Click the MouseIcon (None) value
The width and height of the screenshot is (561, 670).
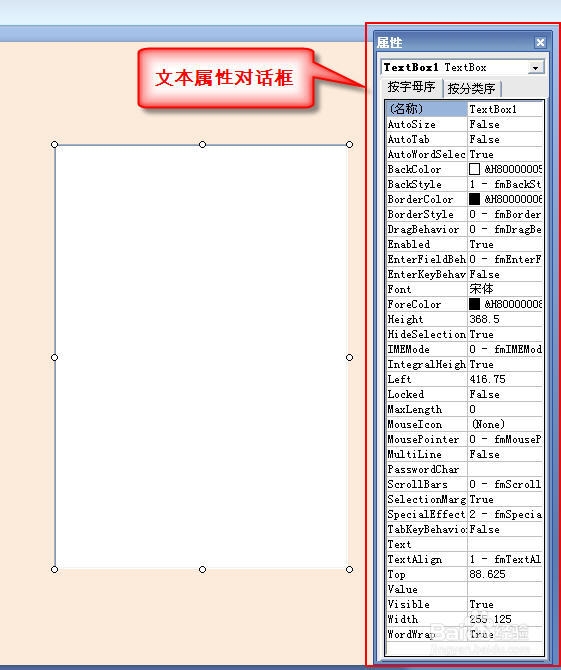click(488, 424)
